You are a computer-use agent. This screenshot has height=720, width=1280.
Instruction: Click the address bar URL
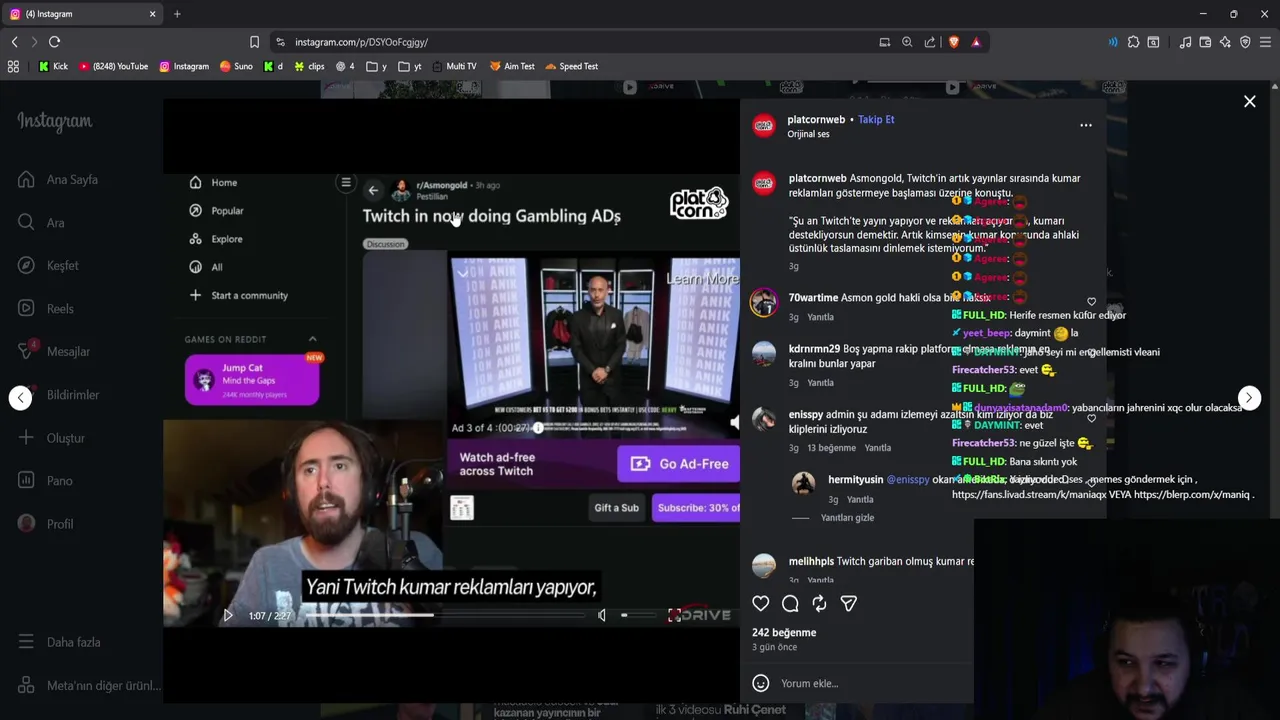(361, 42)
